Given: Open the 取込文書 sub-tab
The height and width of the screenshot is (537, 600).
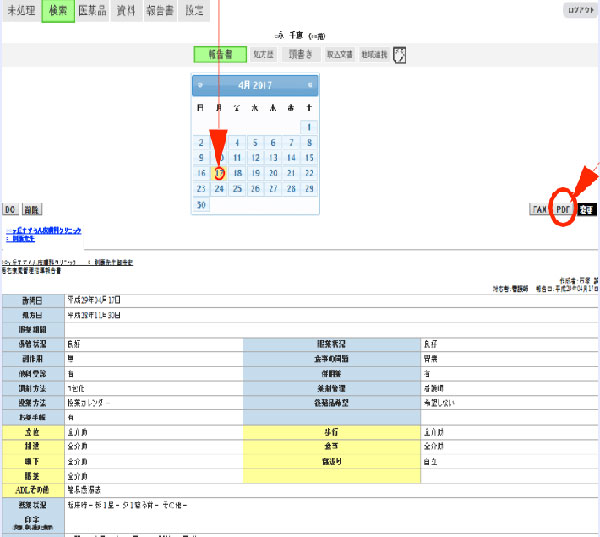Looking at the screenshot, I should [339, 54].
